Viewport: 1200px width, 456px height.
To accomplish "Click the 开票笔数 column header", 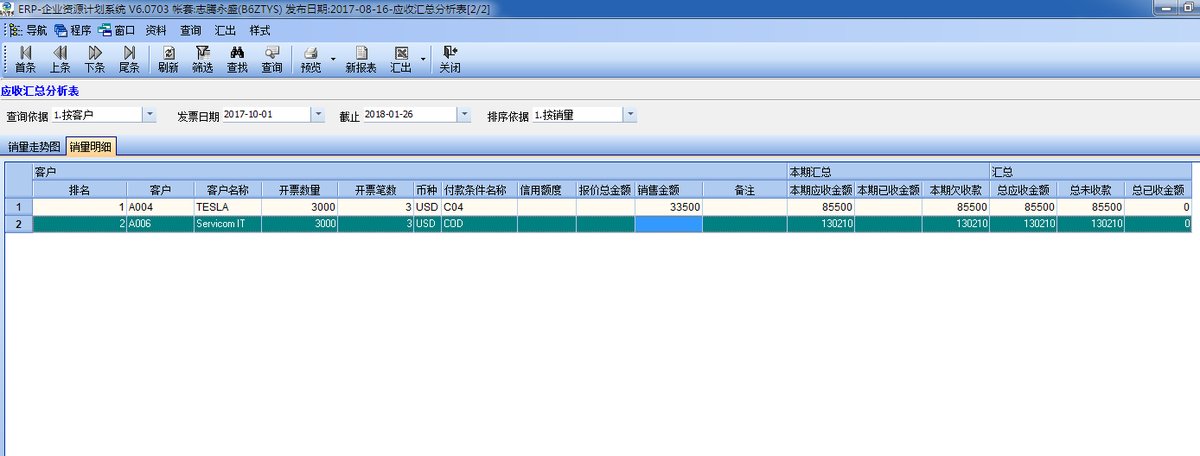I will tap(375, 189).
